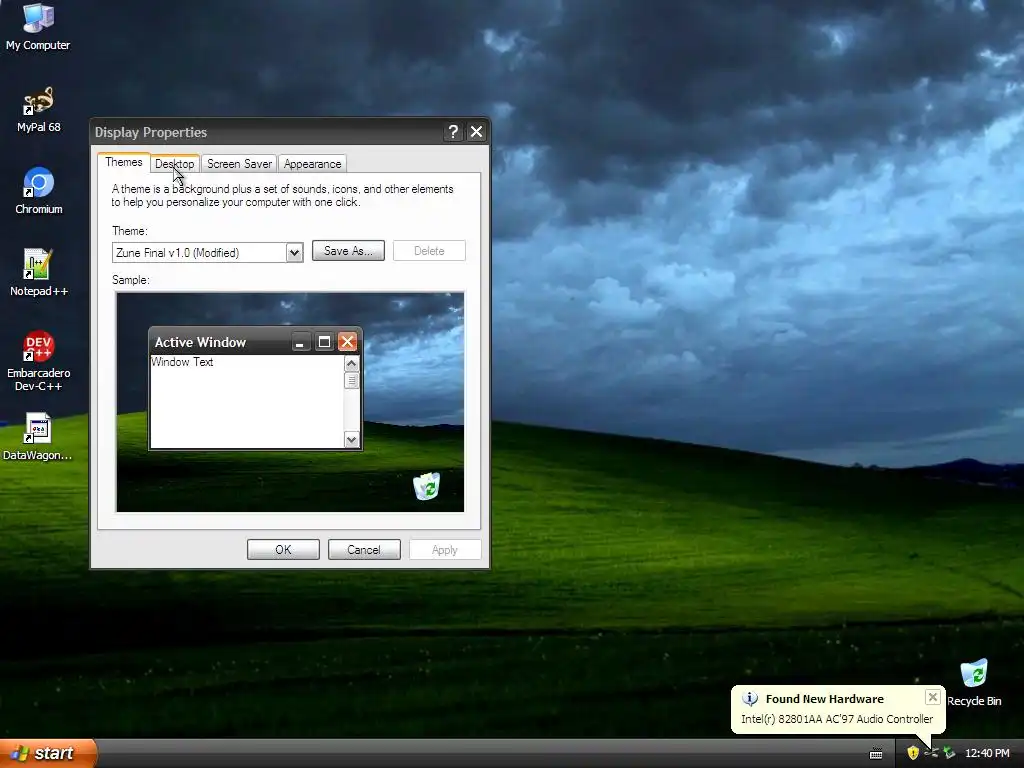Click the theme sample preview image
The width and height of the screenshot is (1024, 768).
(x=290, y=402)
